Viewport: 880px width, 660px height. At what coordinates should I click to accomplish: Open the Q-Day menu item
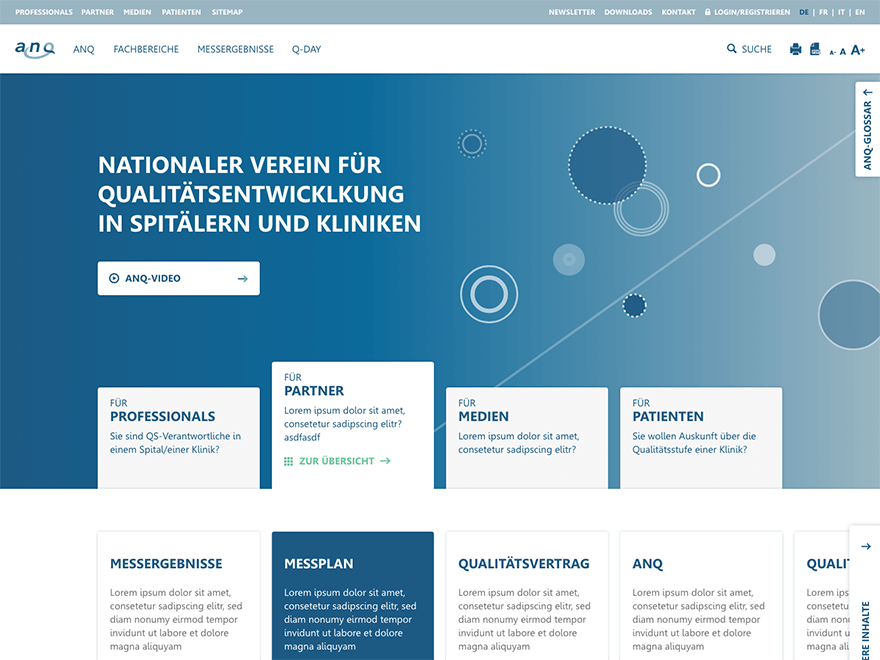click(306, 49)
